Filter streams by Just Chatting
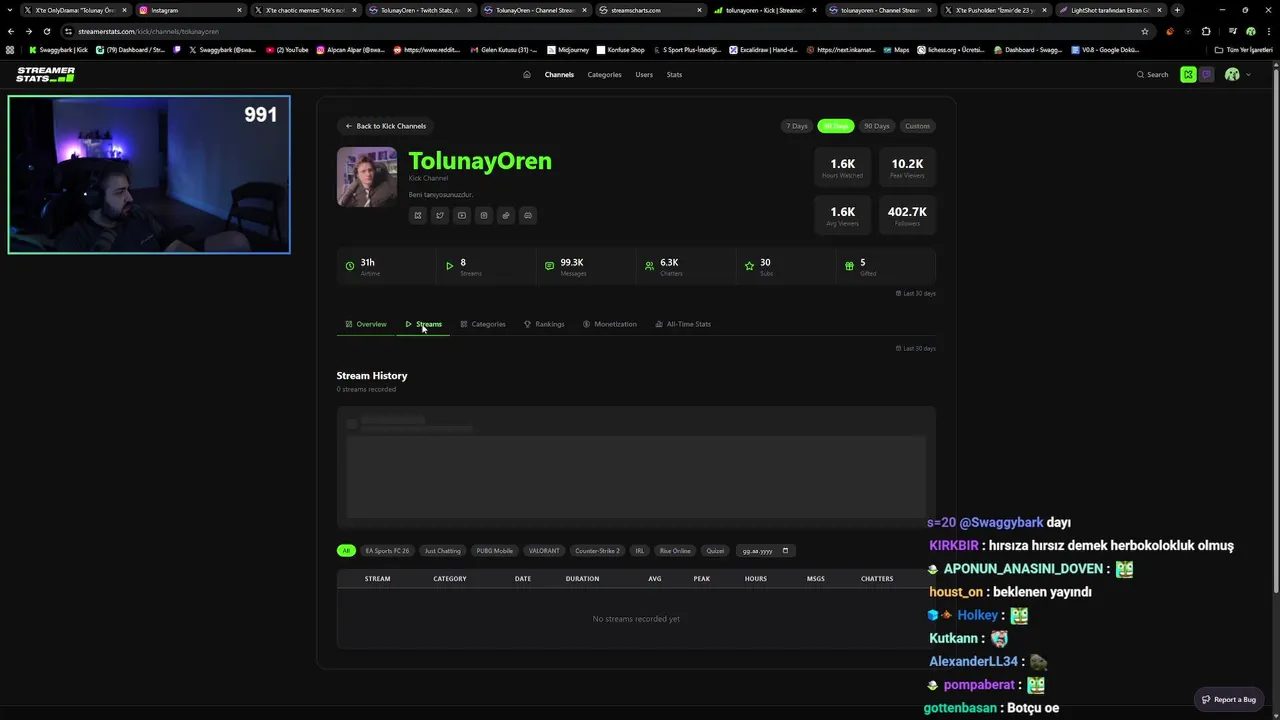Image resolution: width=1280 pixels, height=720 pixels. pos(442,551)
